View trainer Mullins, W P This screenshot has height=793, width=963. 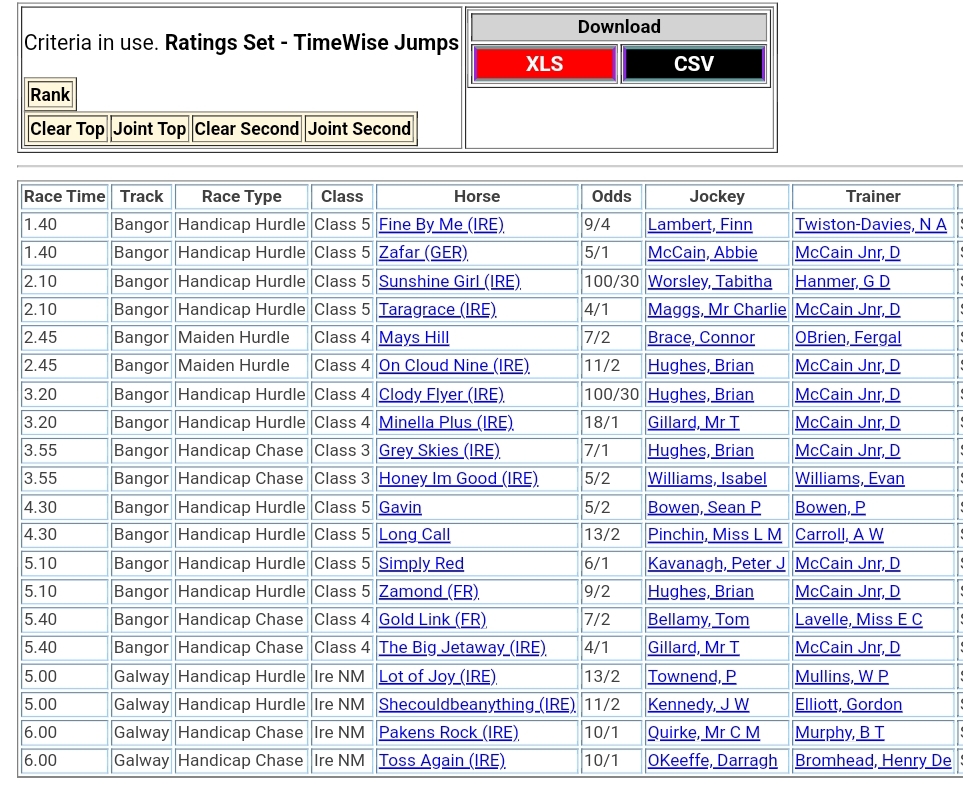point(841,677)
